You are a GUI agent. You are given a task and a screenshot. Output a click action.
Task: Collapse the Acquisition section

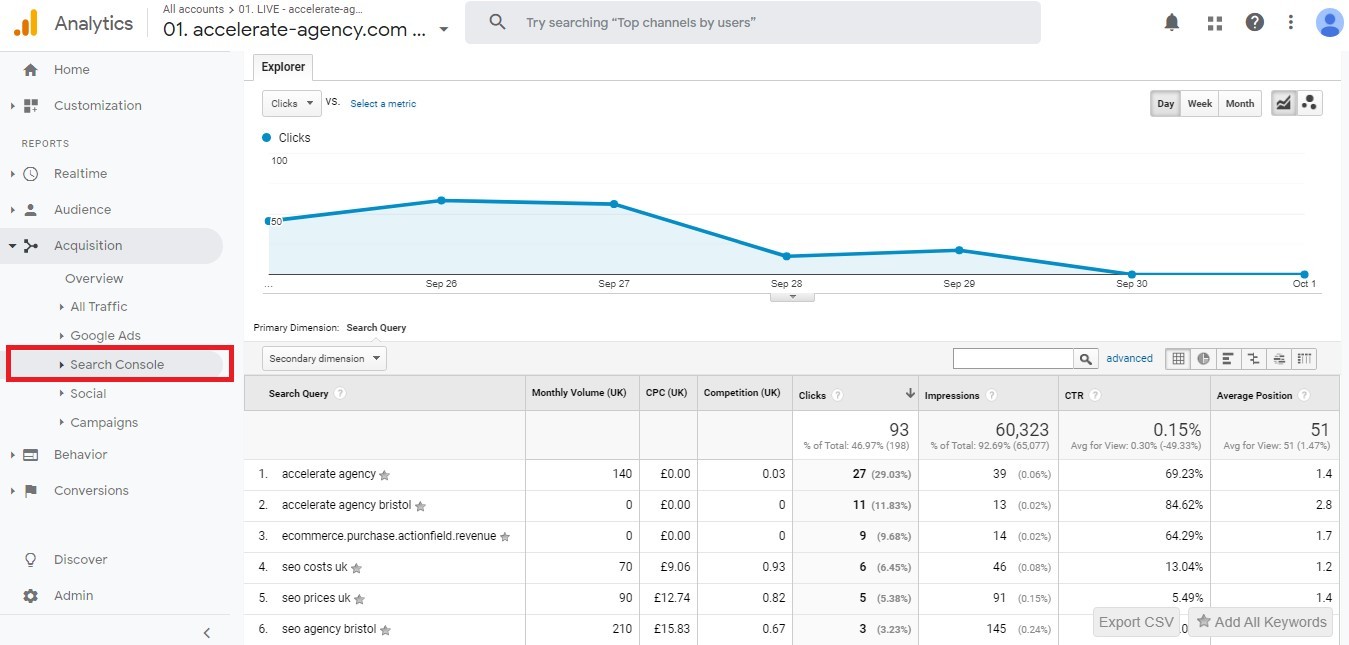(x=12, y=246)
